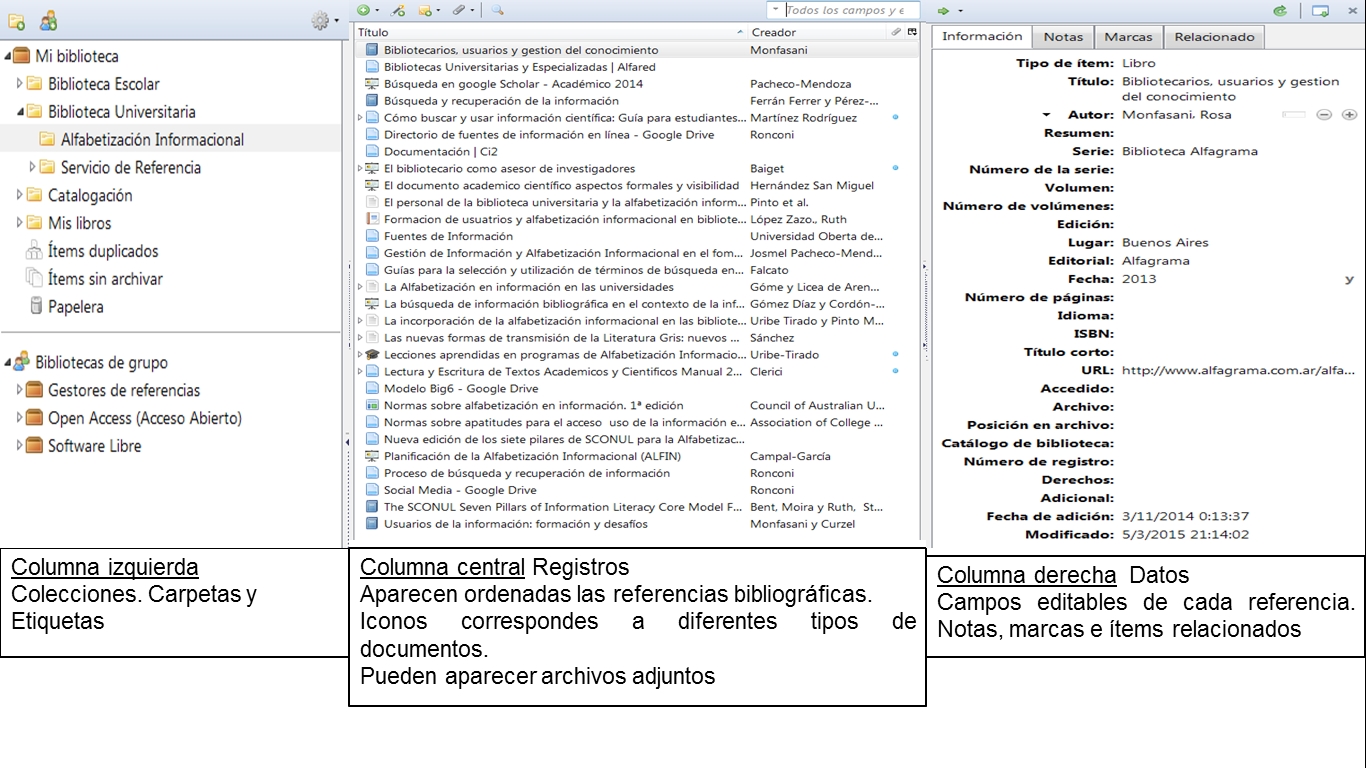Click the Mi biblioteca library icon

[22, 56]
